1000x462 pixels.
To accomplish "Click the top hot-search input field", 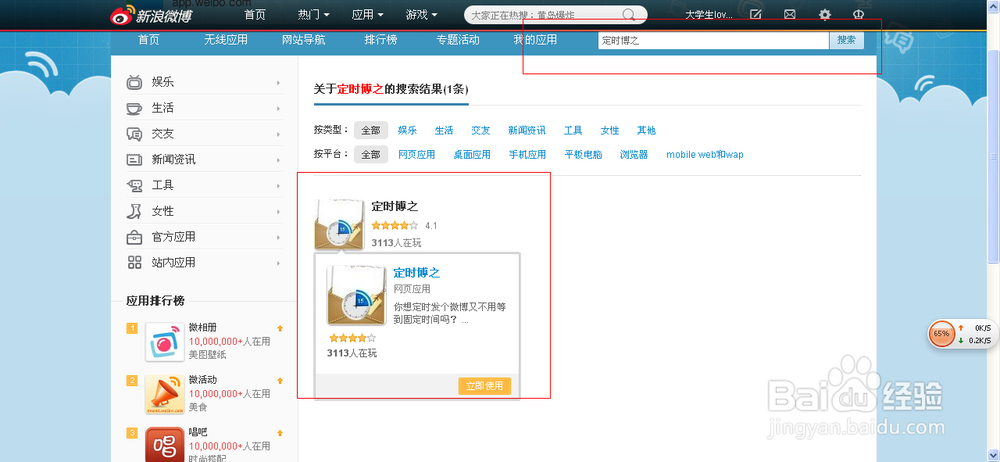I will tap(543, 15).
